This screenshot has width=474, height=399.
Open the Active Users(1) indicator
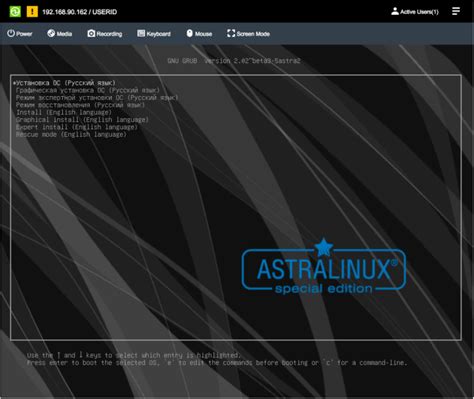415,12
